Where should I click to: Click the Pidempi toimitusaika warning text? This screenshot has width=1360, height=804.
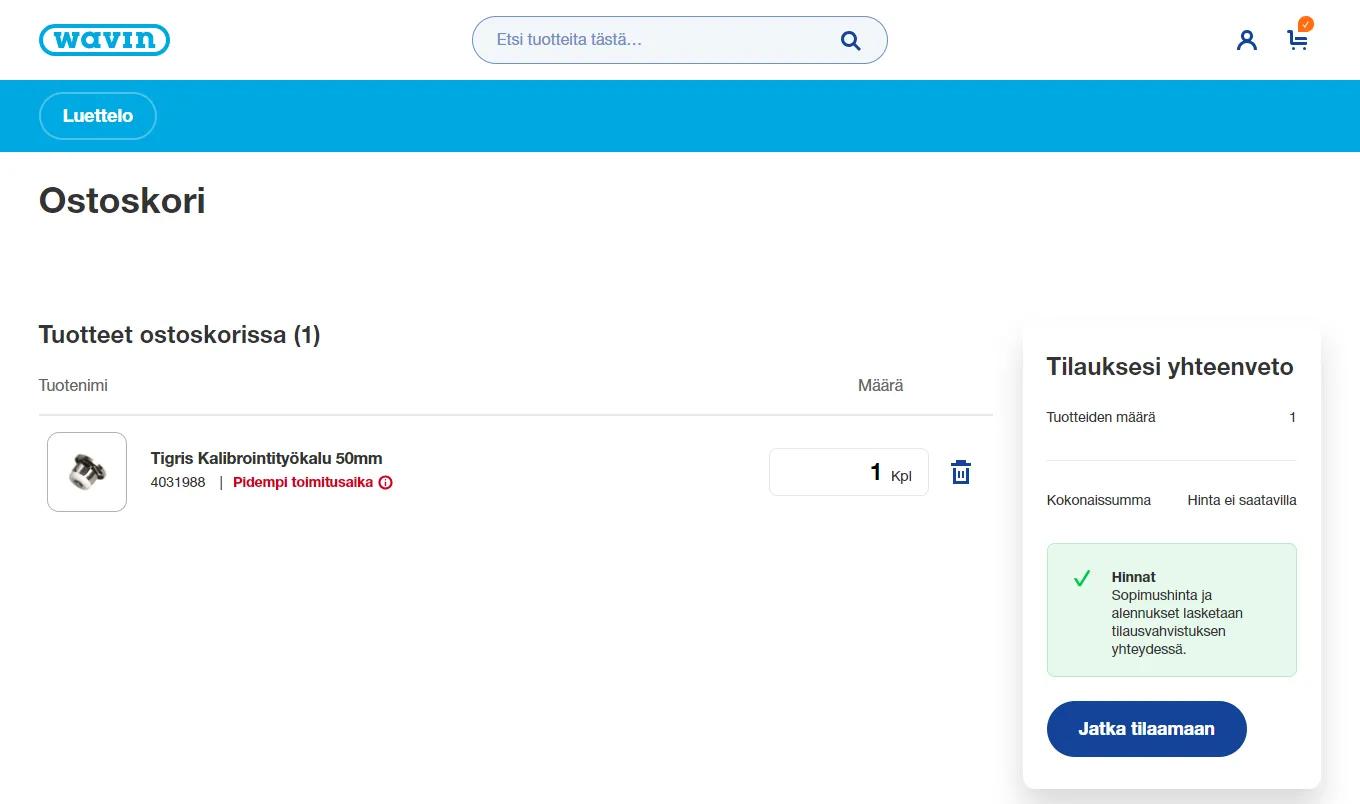[303, 483]
